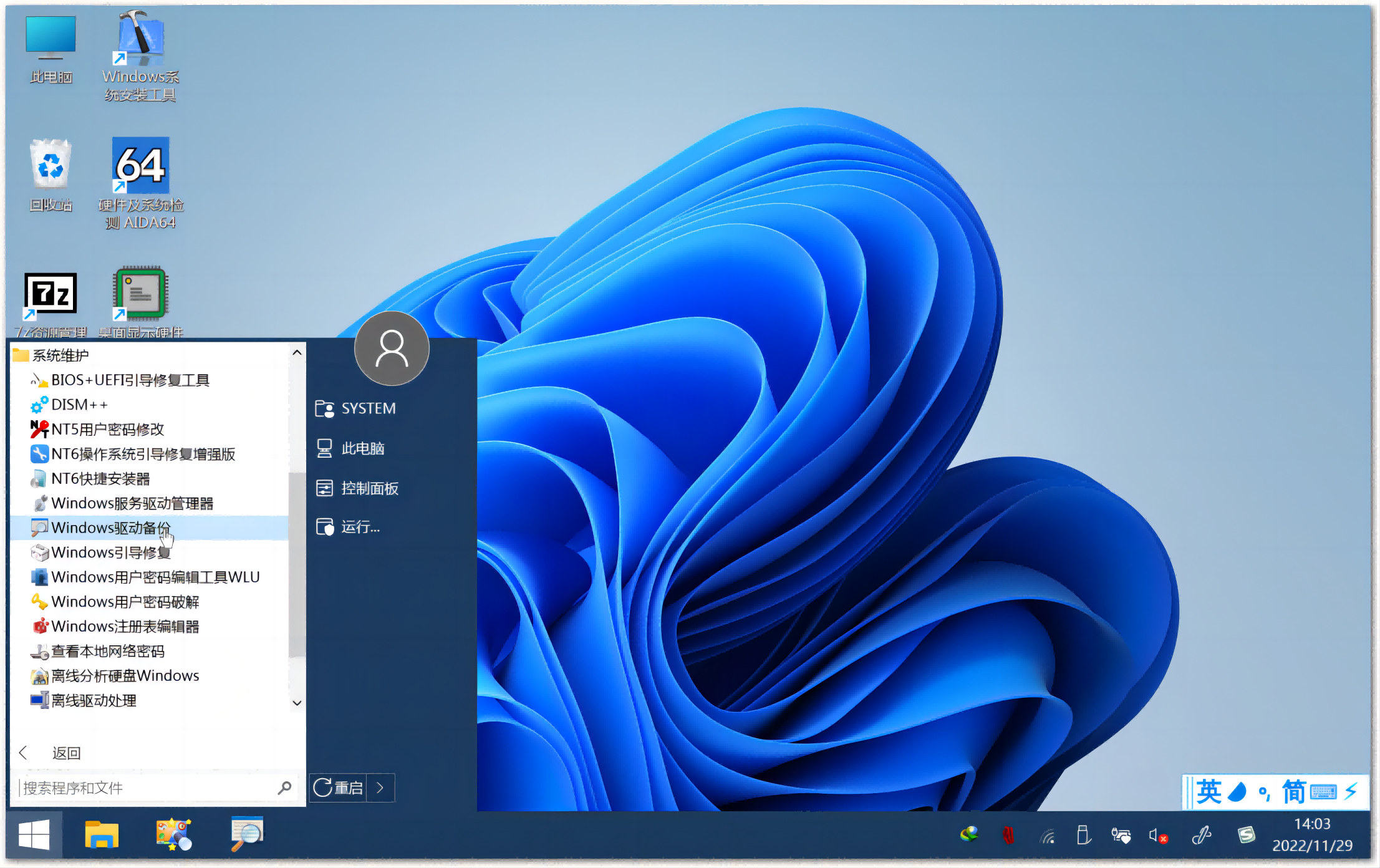Expand the power options arrow beside 重启
The width and height of the screenshot is (1380, 868).
[x=380, y=788]
